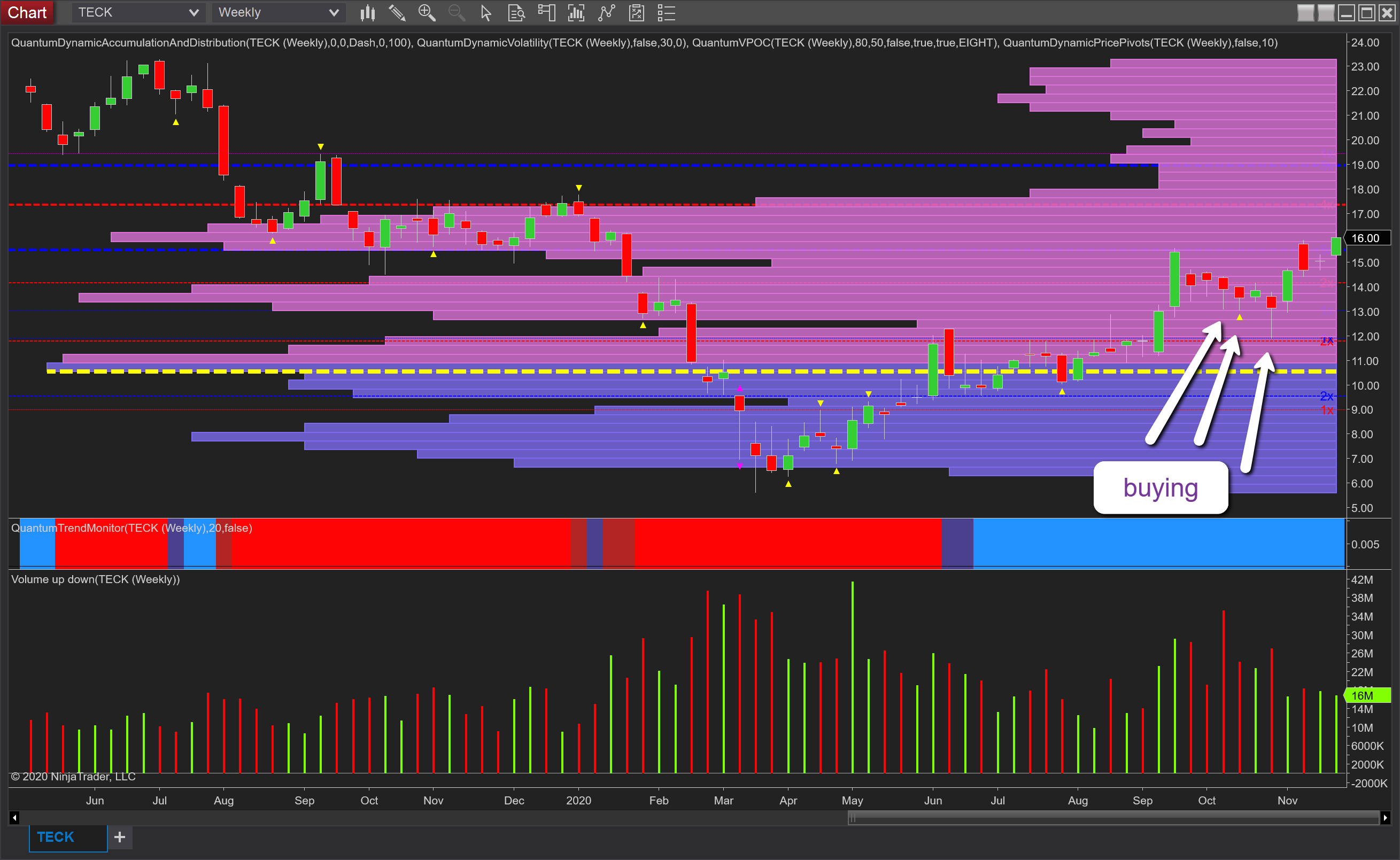Select the QuantumVPOC indicator label

tap(845, 43)
